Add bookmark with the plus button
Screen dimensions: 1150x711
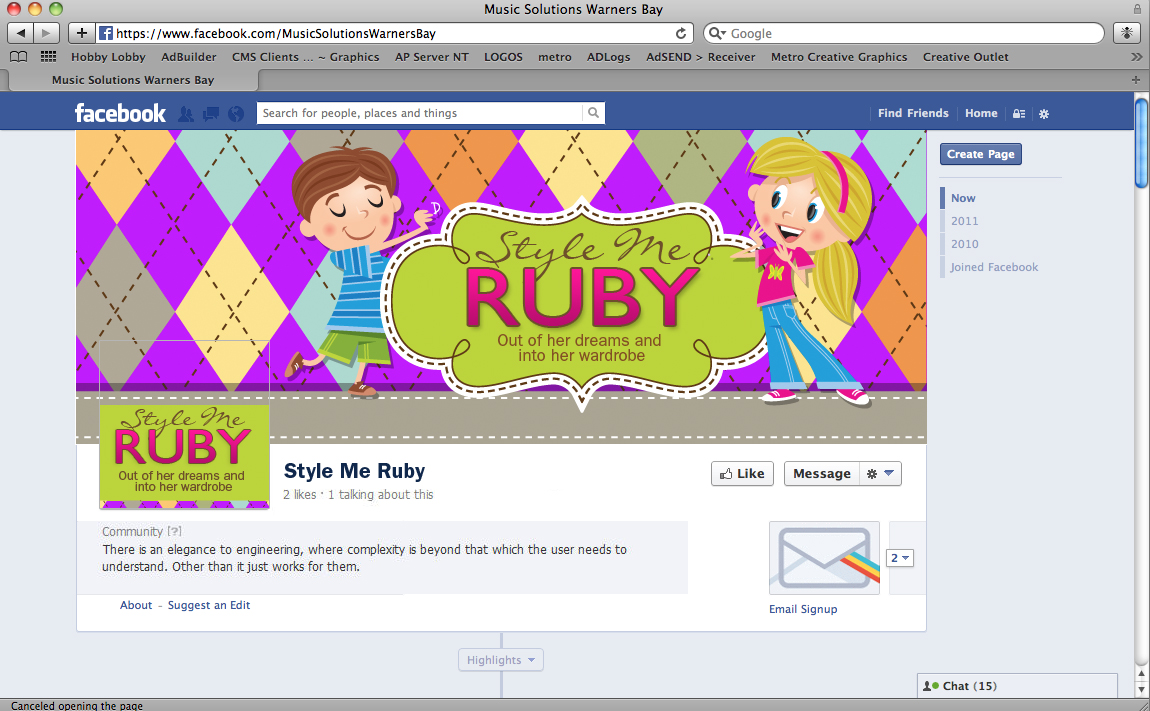pyautogui.click(x=81, y=33)
